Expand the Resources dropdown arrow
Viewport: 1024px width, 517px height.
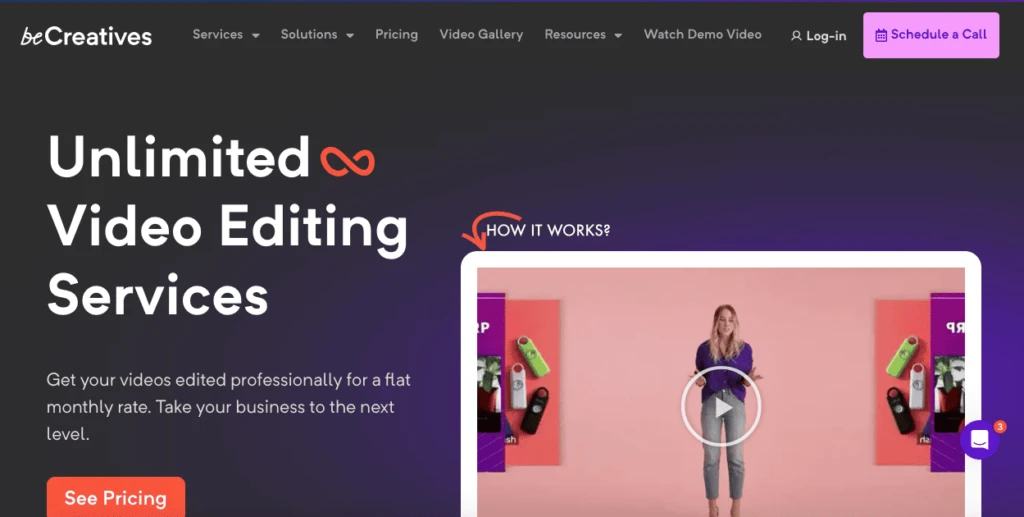pos(618,35)
